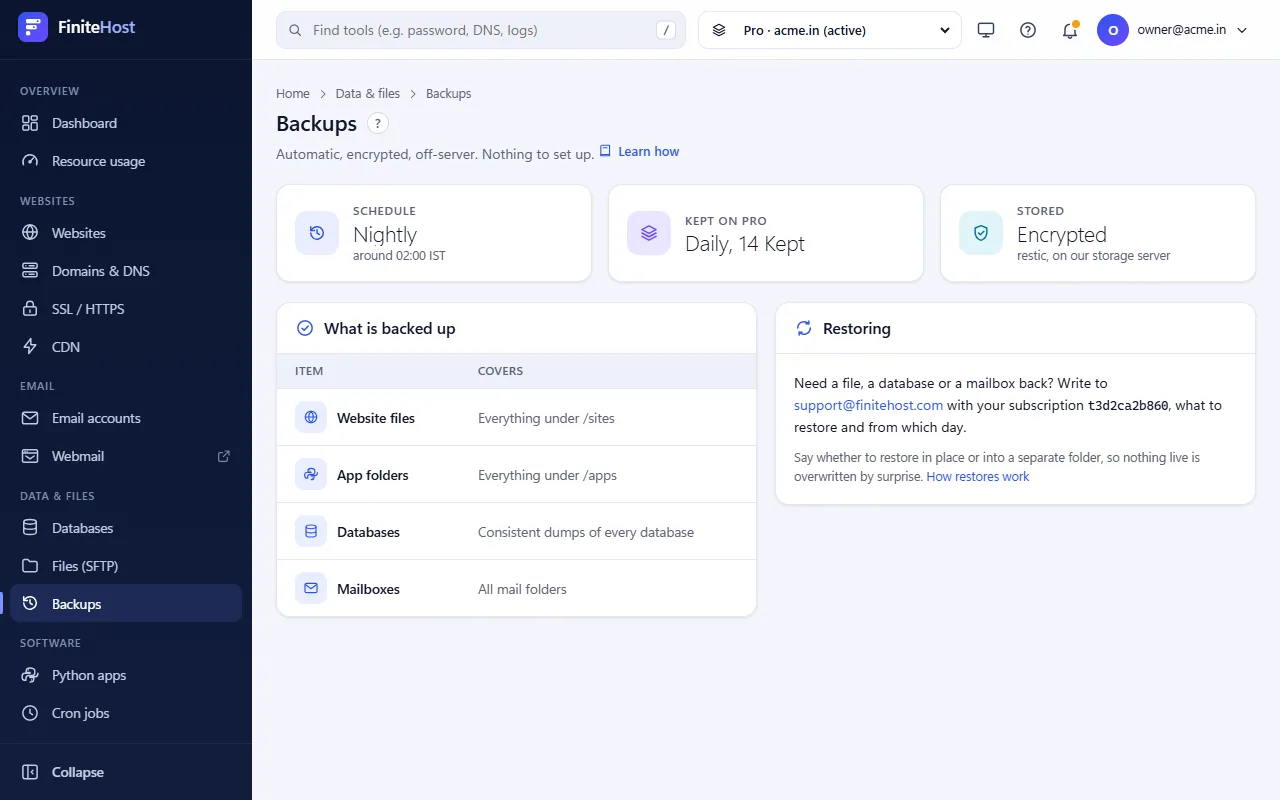
Task: Click the monitor display icon
Action: [x=986, y=30]
